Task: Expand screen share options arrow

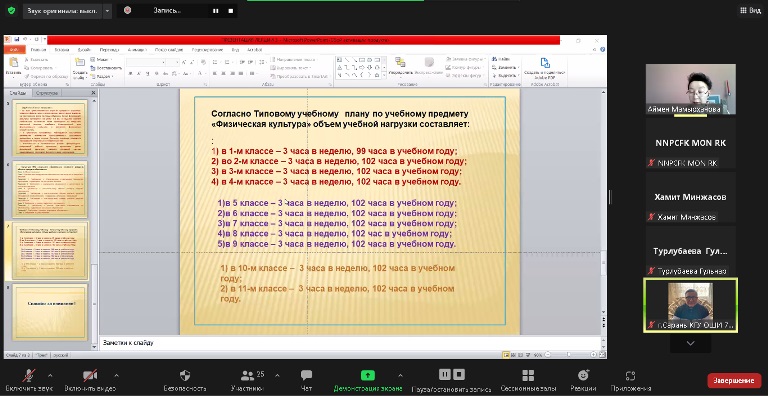Action: point(400,375)
